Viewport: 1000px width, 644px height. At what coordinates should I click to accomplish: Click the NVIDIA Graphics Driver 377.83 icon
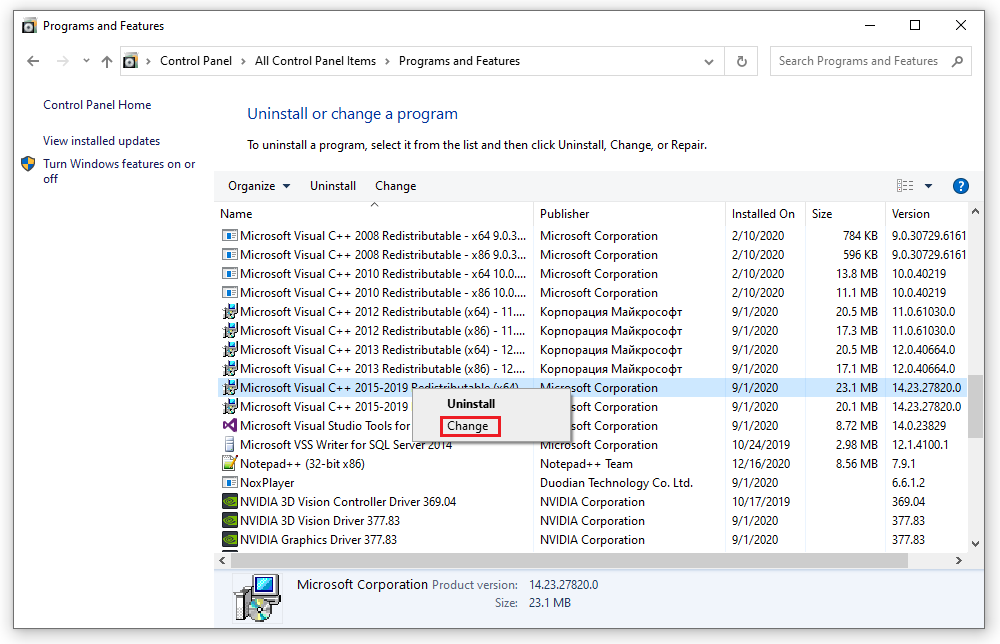click(228, 539)
